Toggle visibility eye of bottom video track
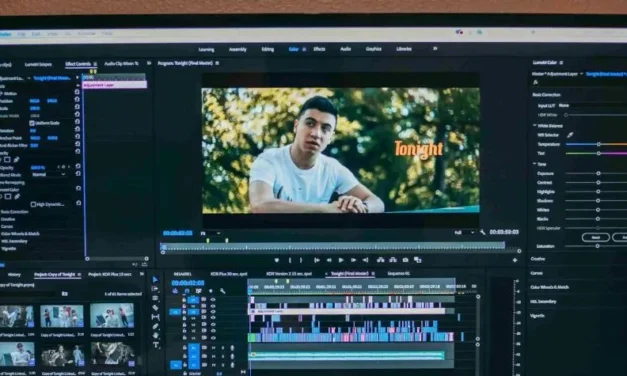Image resolution: width=627 pixels, height=376 pixels. click(213, 338)
